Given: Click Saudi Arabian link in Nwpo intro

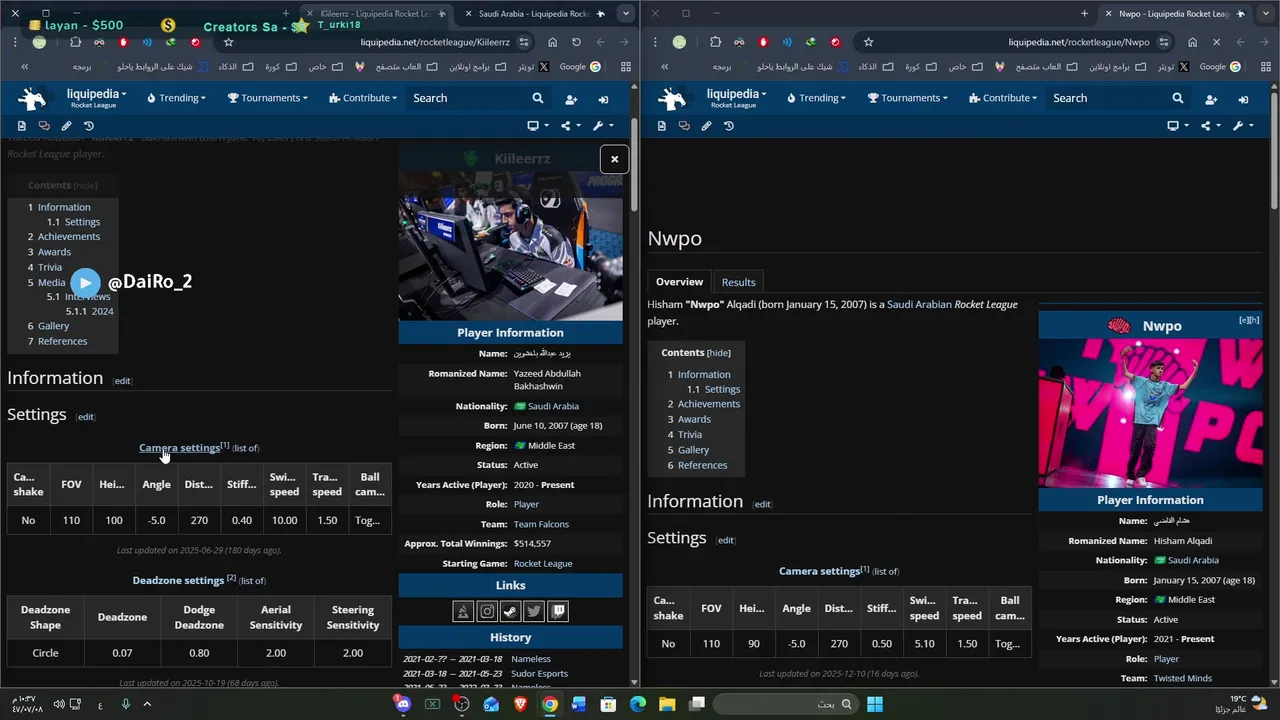Looking at the screenshot, I should 919,305.
